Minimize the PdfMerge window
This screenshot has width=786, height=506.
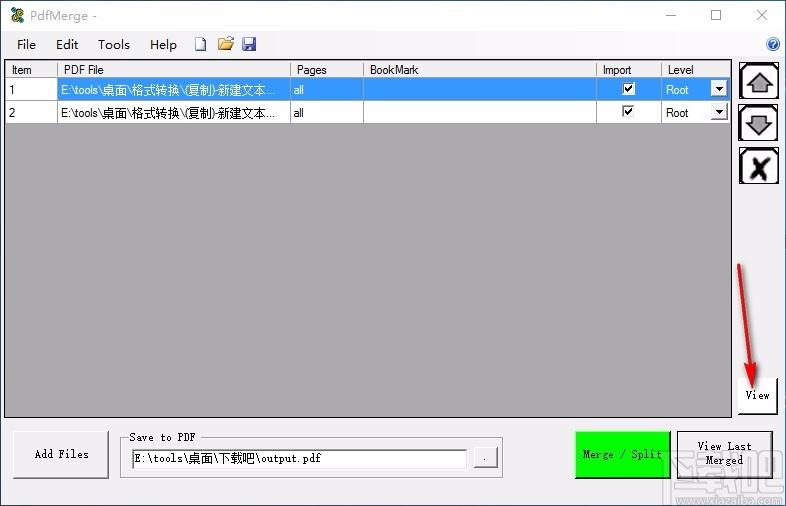(671, 16)
